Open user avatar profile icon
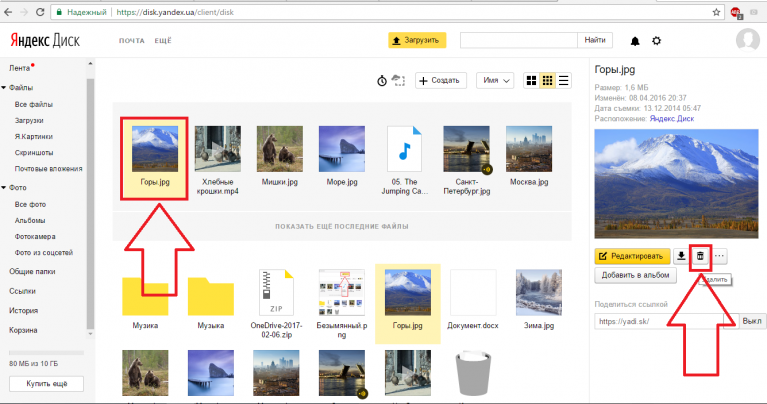The image size is (767, 404). tap(748, 40)
